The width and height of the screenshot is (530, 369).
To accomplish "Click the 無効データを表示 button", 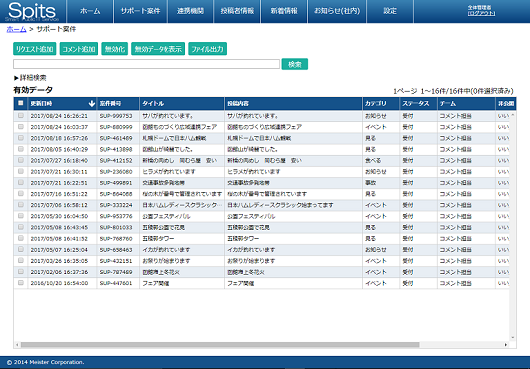I will click(x=158, y=49).
